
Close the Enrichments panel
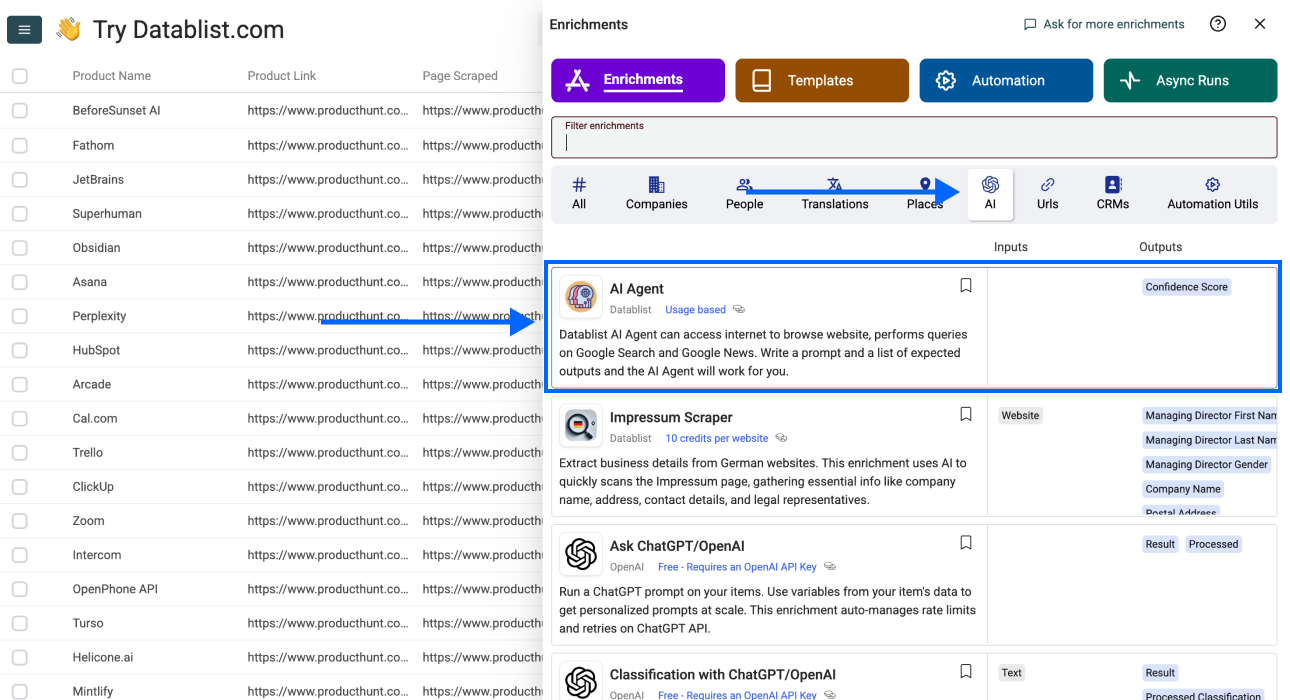[1260, 24]
